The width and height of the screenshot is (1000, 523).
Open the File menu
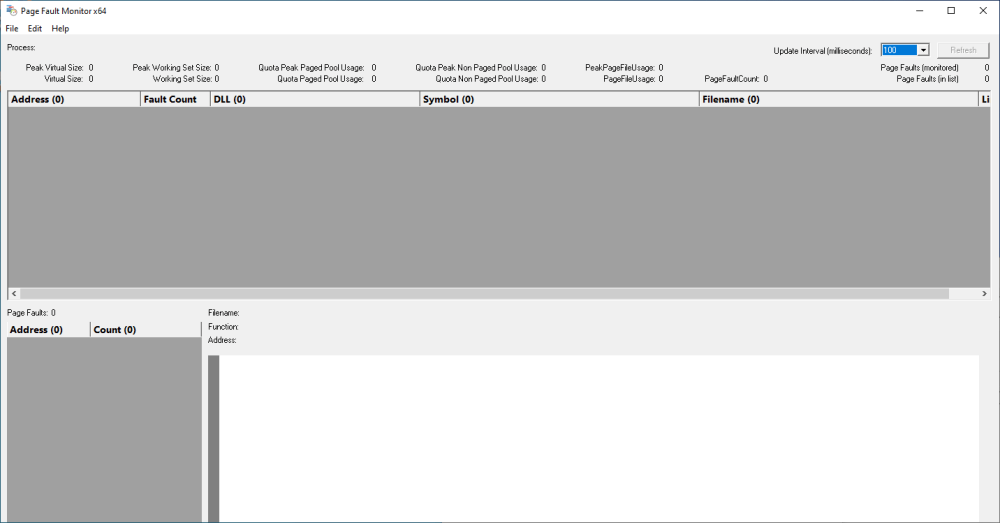point(11,29)
